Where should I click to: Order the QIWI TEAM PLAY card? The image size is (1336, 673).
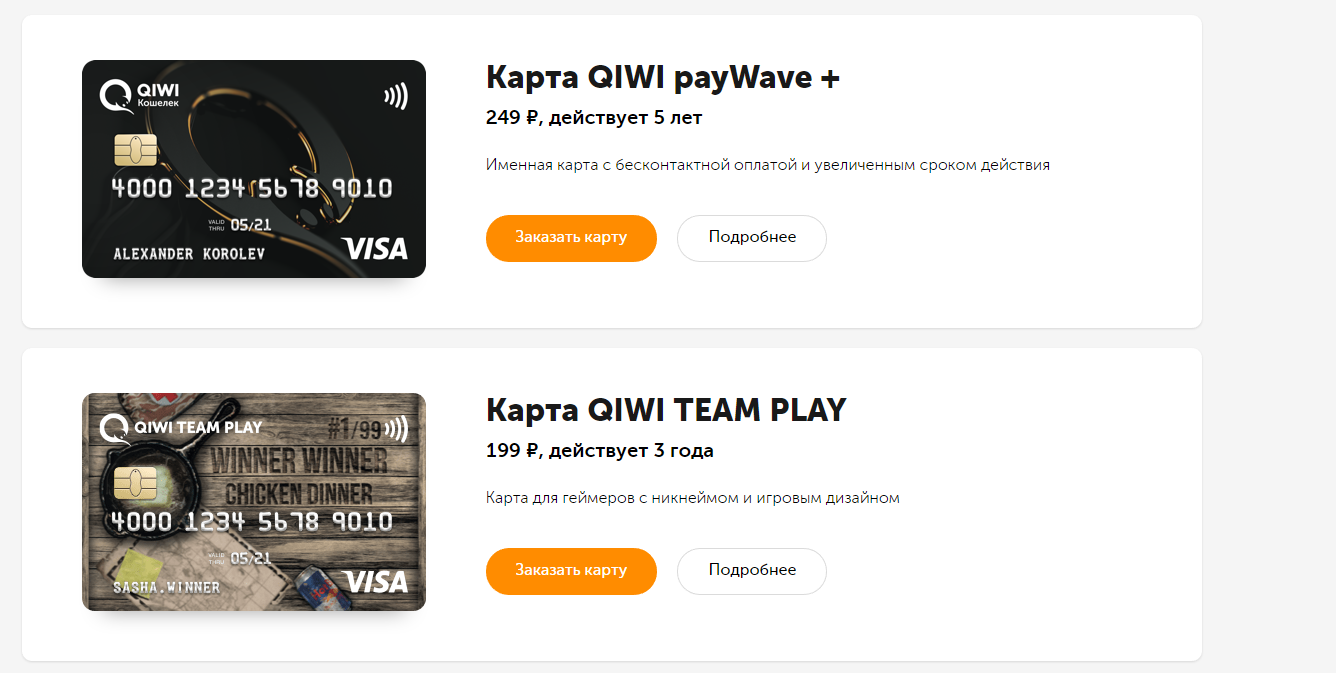click(571, 571)
